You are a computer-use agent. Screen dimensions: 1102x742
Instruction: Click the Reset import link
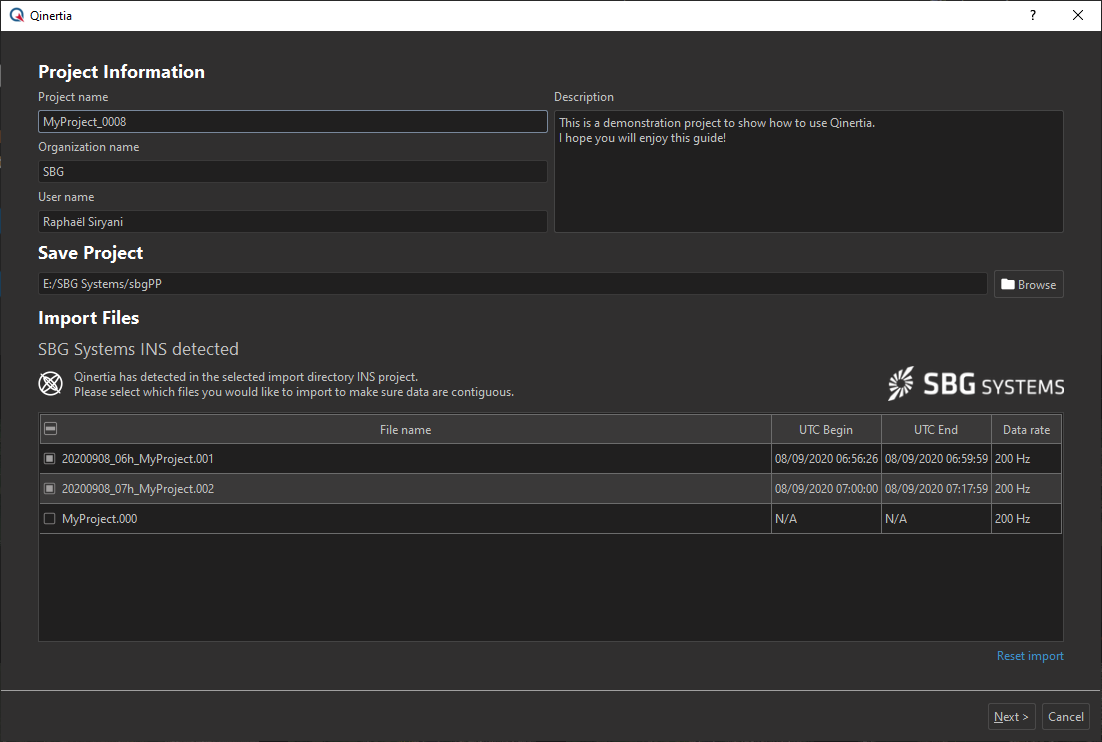1029,656
